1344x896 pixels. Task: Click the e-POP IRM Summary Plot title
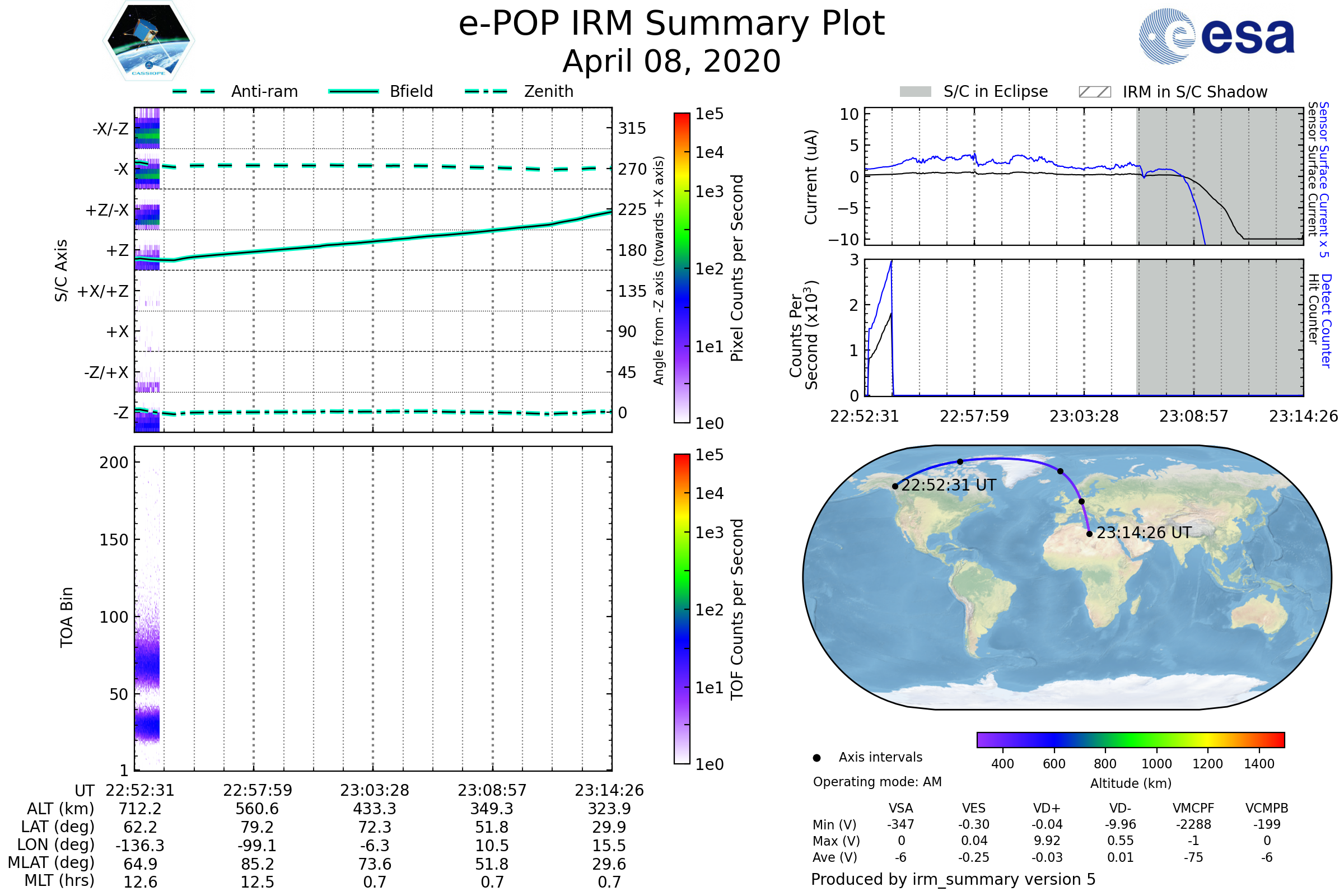pyautogui.click(x=671, y=24)
